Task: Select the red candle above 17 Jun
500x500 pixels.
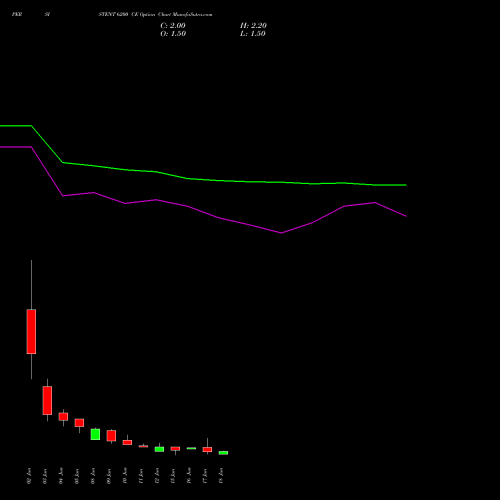Action: point(207,449)
